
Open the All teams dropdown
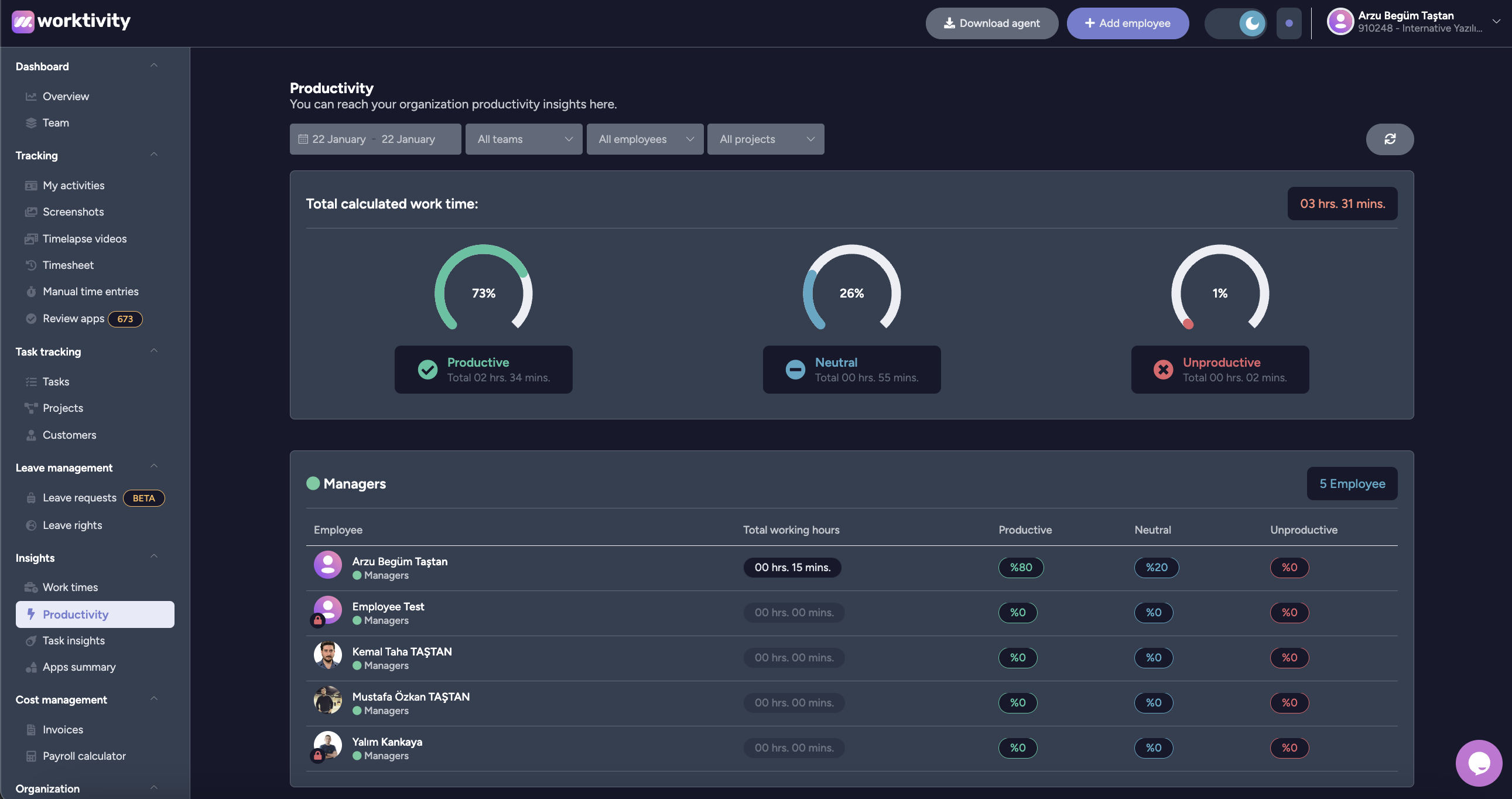click(523, 139)
